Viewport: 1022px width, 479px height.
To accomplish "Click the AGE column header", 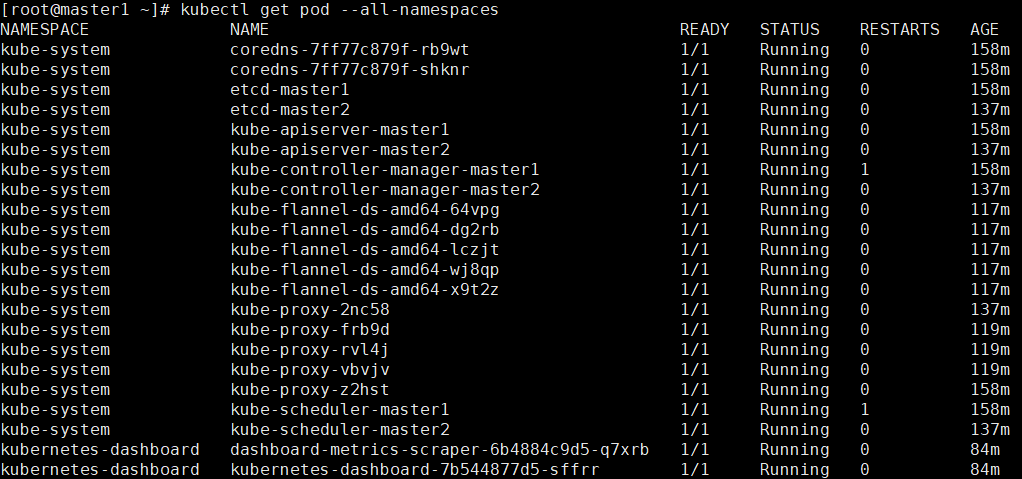I will point(984,29).
